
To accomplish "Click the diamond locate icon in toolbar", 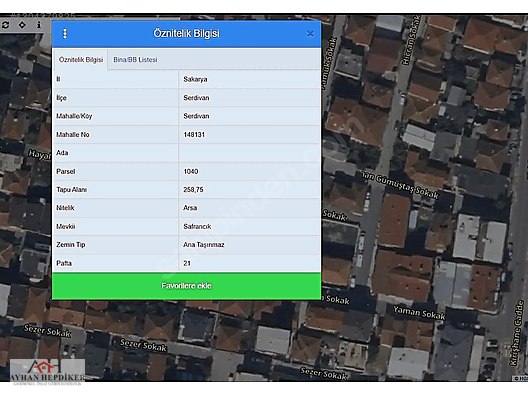I will [x=22, y=25].
